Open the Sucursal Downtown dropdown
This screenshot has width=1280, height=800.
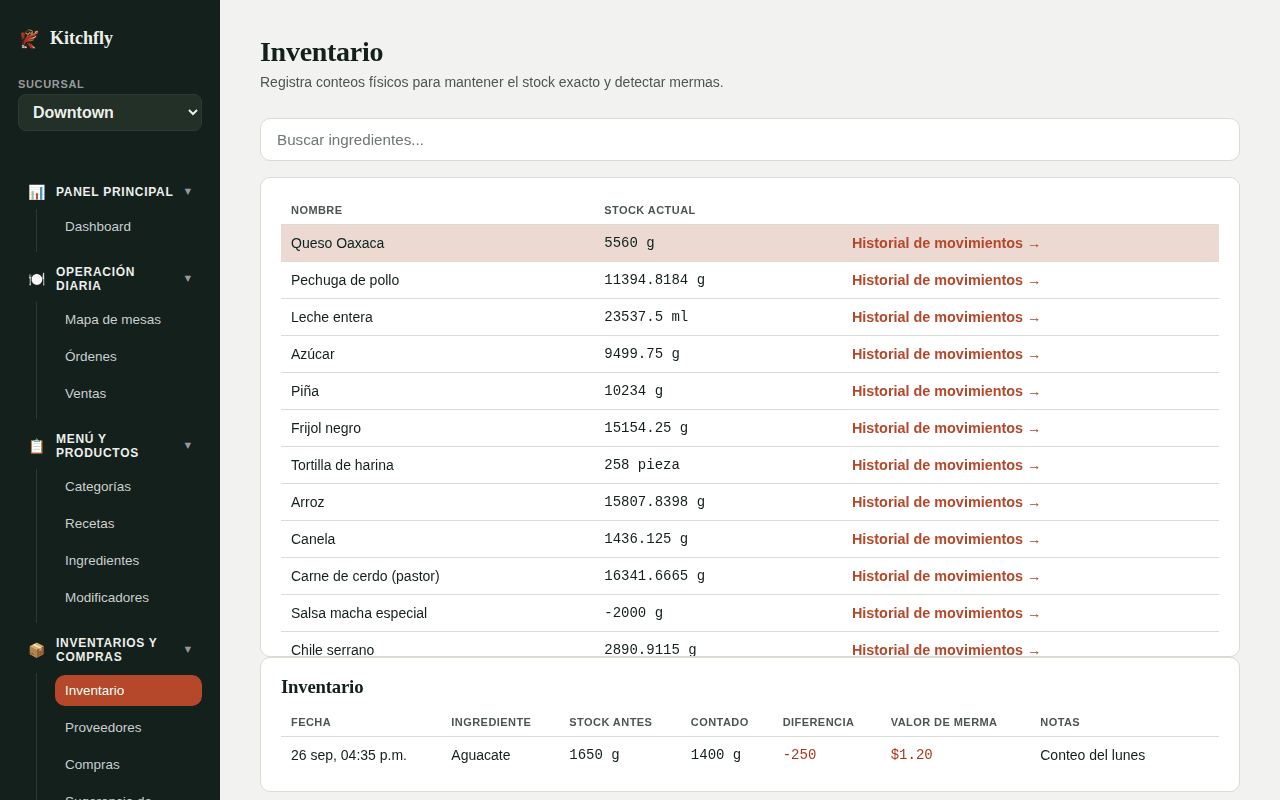[110, 112]
